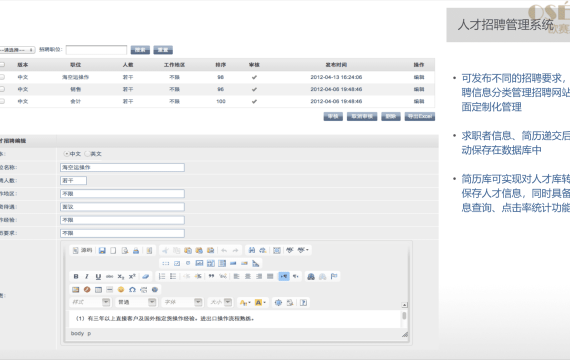Insert a form text field icon

pos(199,263)
